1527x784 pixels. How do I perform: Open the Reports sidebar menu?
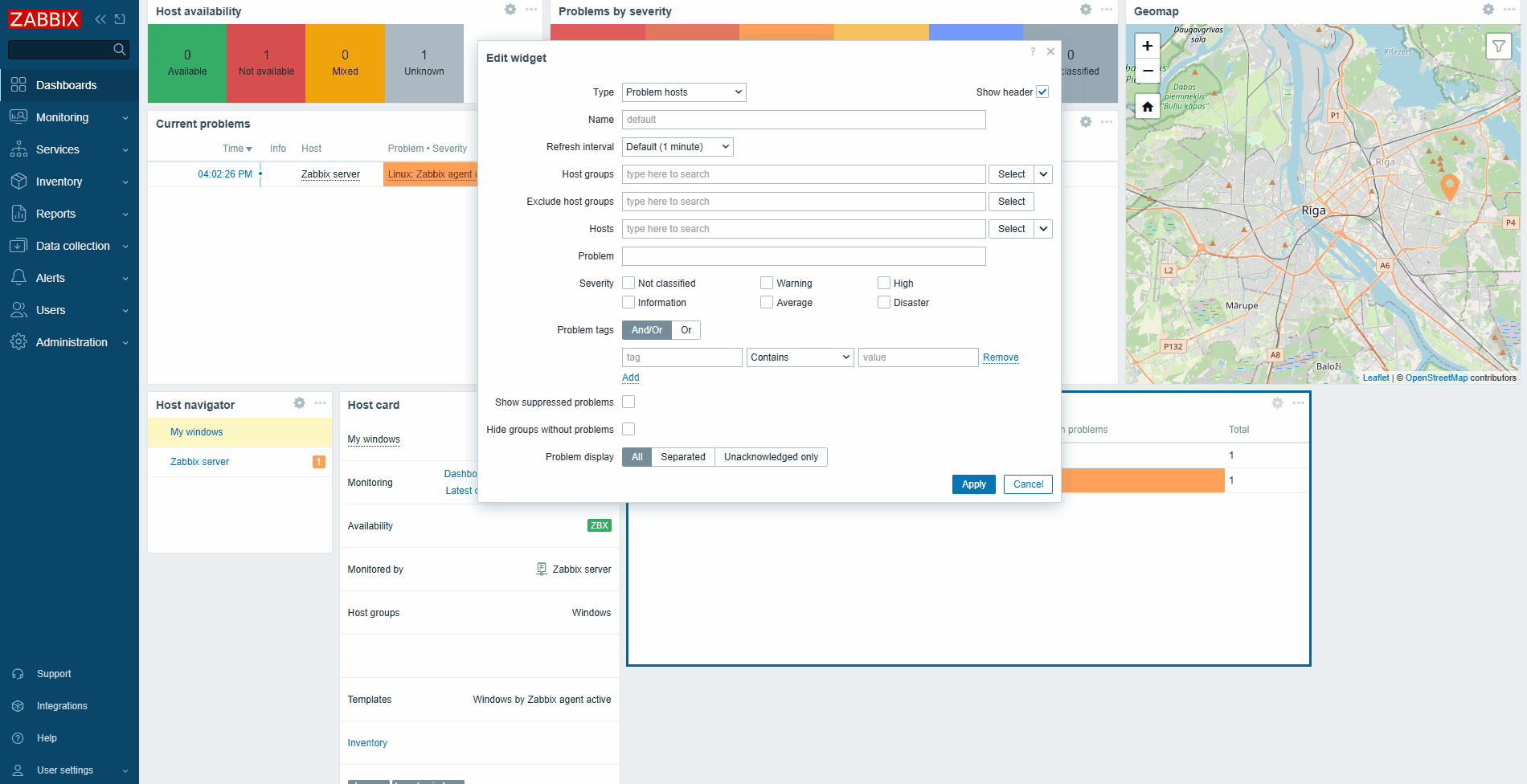[x=69, y=214]
